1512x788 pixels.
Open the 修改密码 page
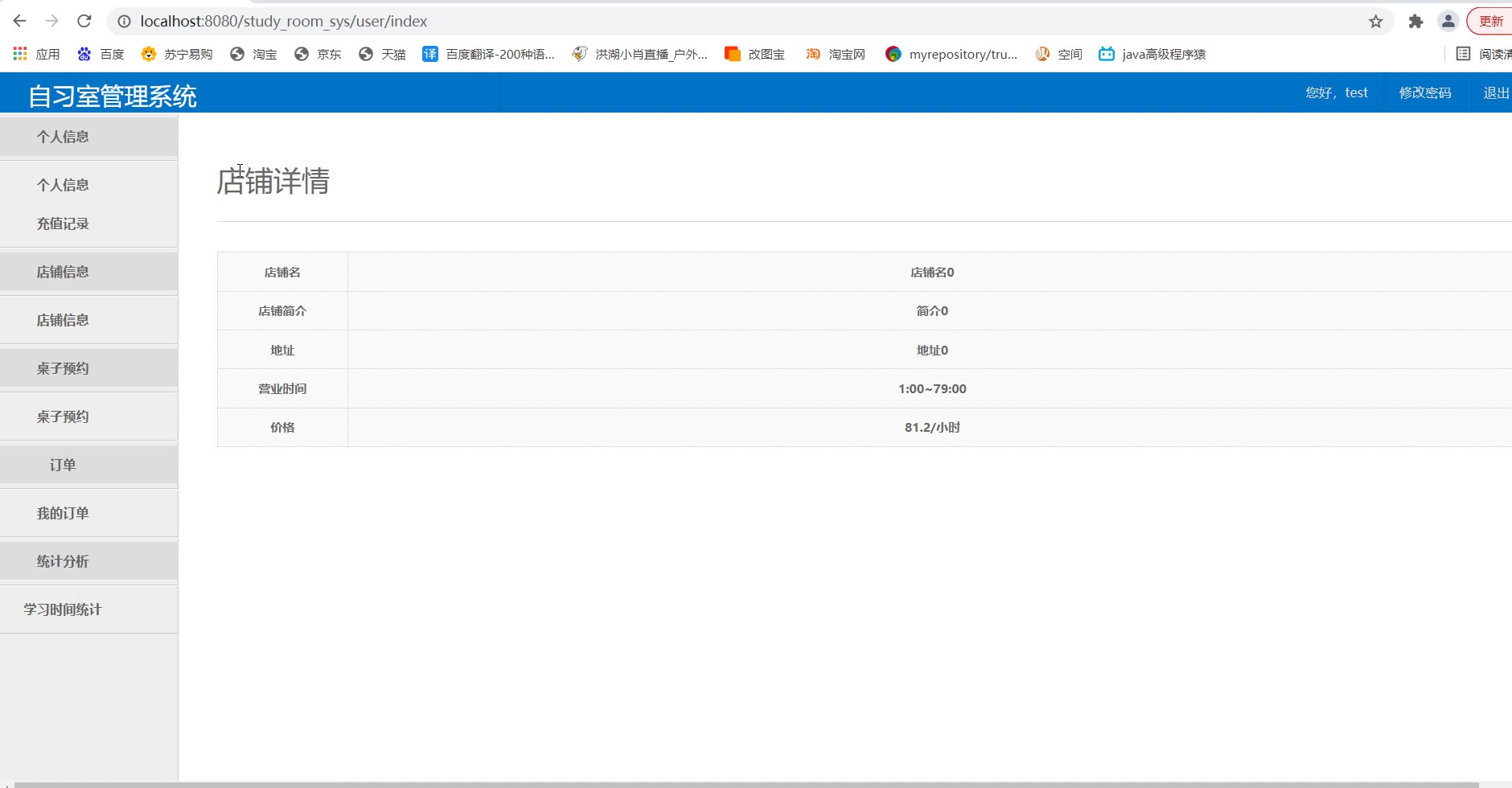click(1425, 92)
